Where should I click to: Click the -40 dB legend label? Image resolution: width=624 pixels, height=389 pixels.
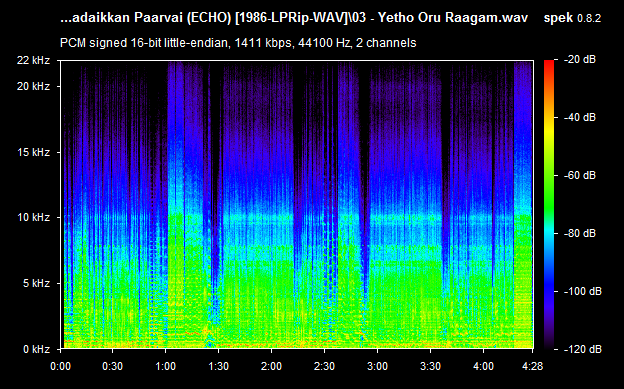580,117
